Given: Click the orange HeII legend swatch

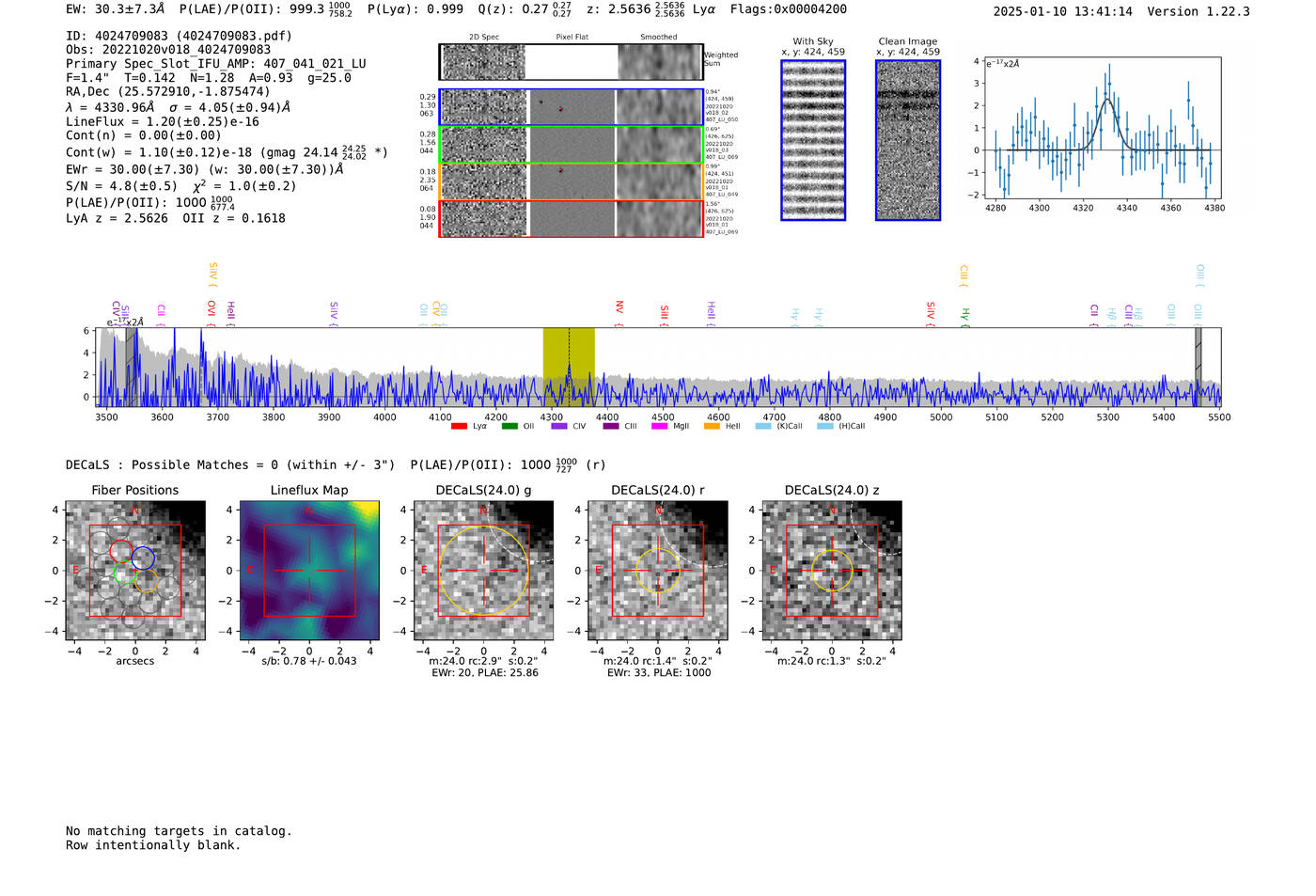Looking at the screenshot, I should point(712,426).
